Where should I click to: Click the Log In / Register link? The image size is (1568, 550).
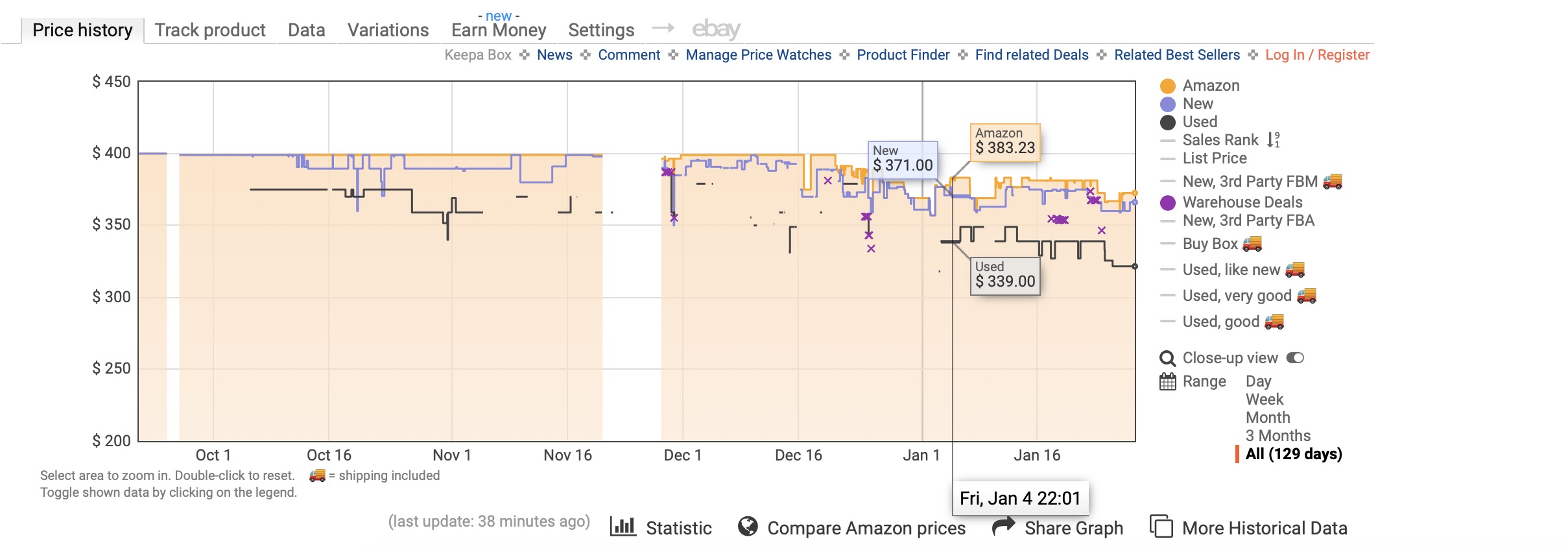coord(1317,55)
